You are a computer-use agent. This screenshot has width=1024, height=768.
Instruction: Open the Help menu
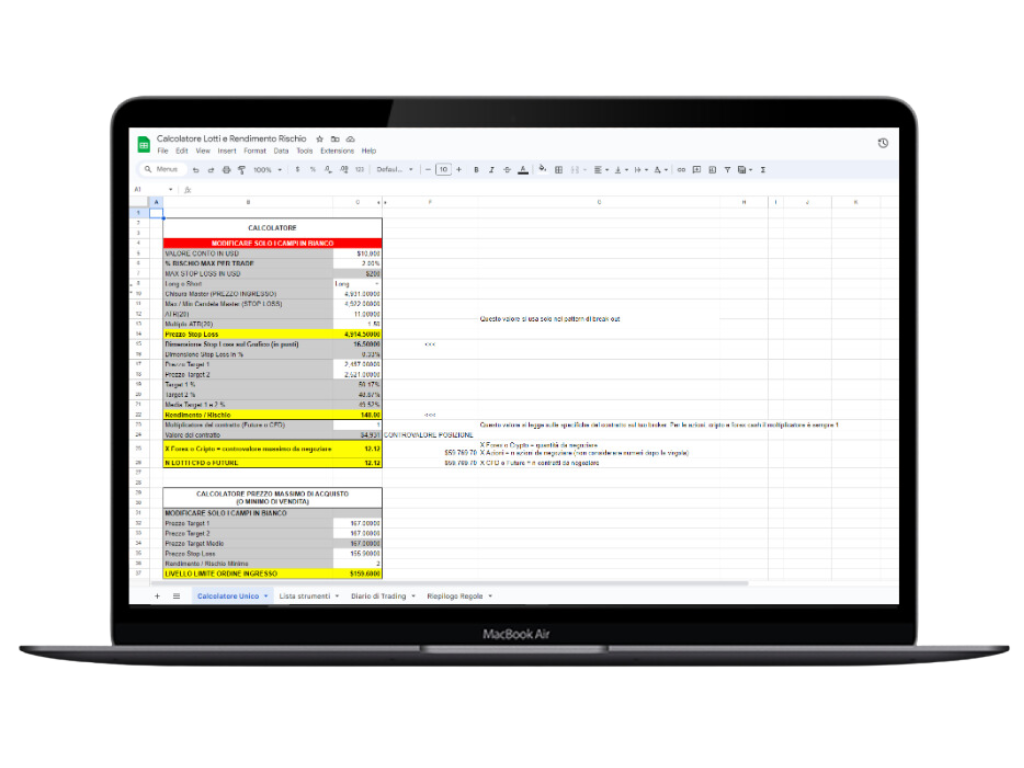tap(369, 151)
